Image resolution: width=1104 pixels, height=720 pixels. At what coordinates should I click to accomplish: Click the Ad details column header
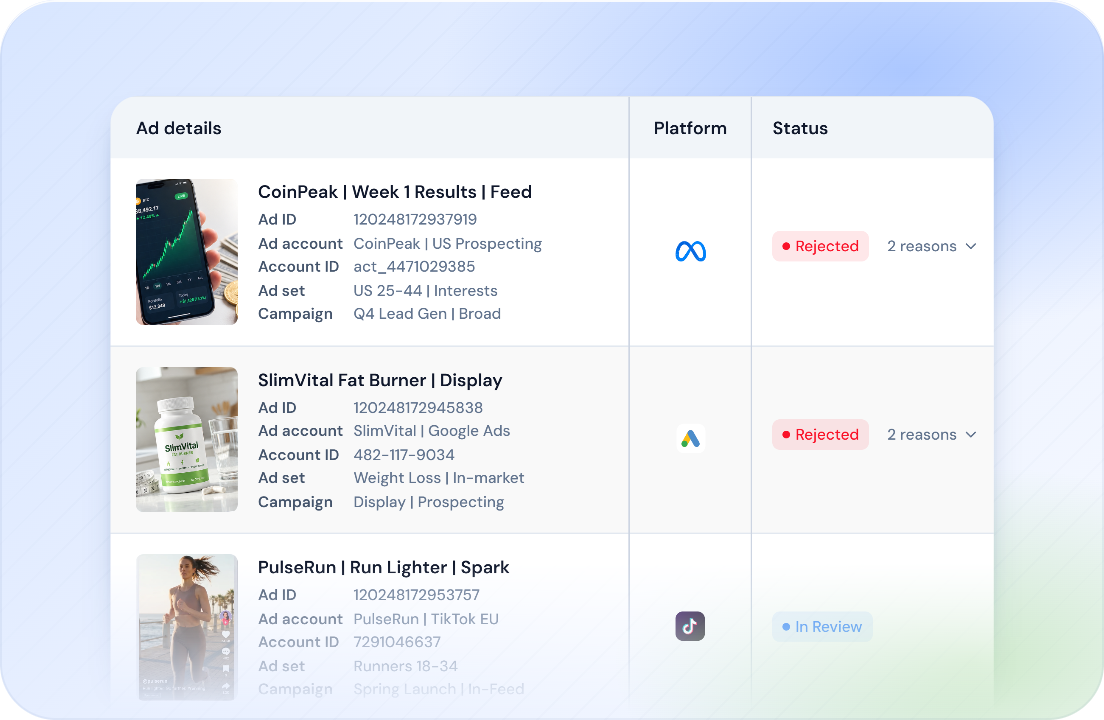179,128
